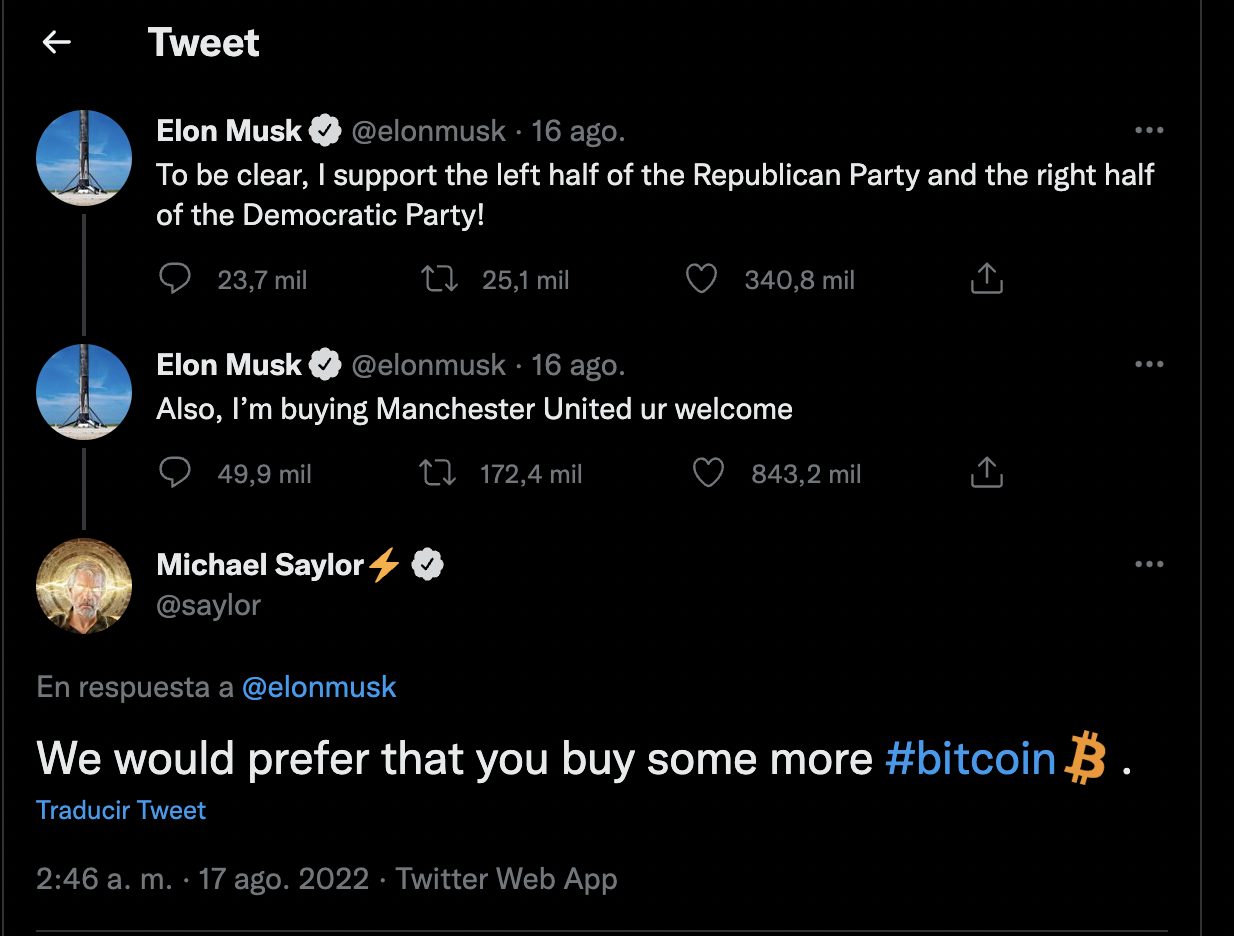Viewport: 1234px width, 936px height.
Task: Open Michael Saylor's profile picture
Action: (x=84, y=587)
